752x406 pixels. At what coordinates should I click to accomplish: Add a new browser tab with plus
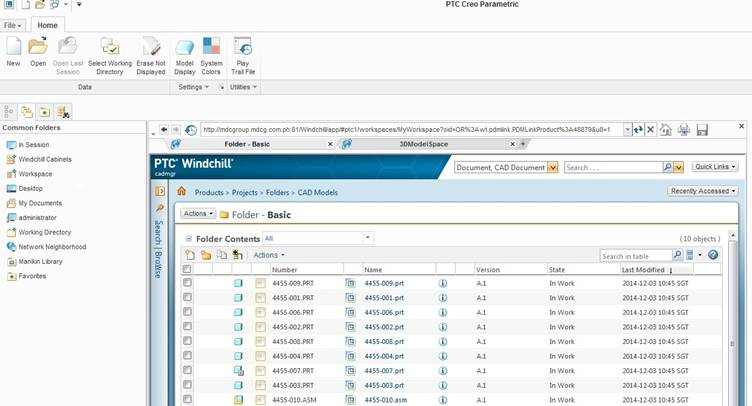click(x=523, y=144)
